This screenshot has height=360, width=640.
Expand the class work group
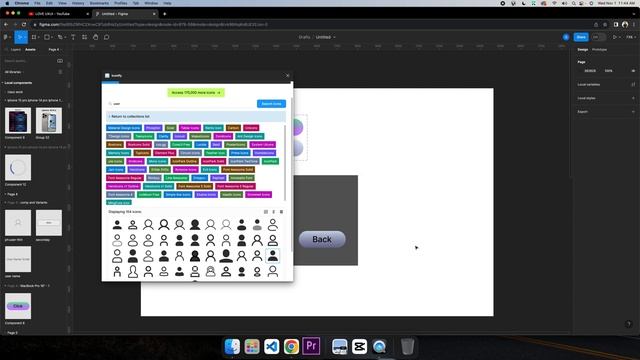pyautogui.click(x=14, y=92)
